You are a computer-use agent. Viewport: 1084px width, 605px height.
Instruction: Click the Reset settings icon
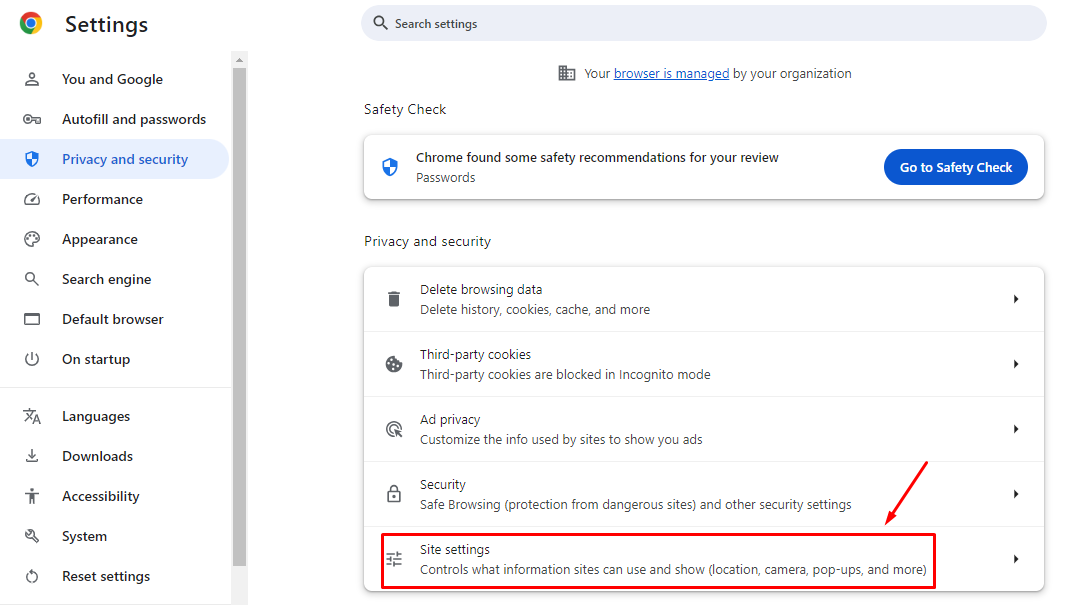pos(32,576)
